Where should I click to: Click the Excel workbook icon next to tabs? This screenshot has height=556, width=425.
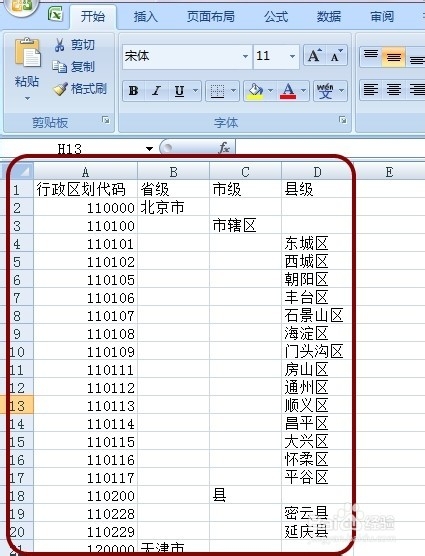pos(56,15)
